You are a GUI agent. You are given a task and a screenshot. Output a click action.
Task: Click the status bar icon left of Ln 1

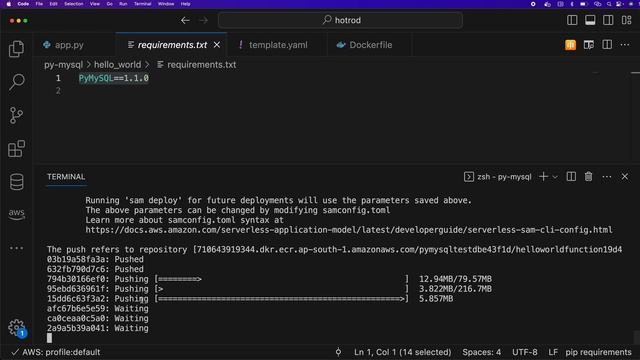coord(338,352)
